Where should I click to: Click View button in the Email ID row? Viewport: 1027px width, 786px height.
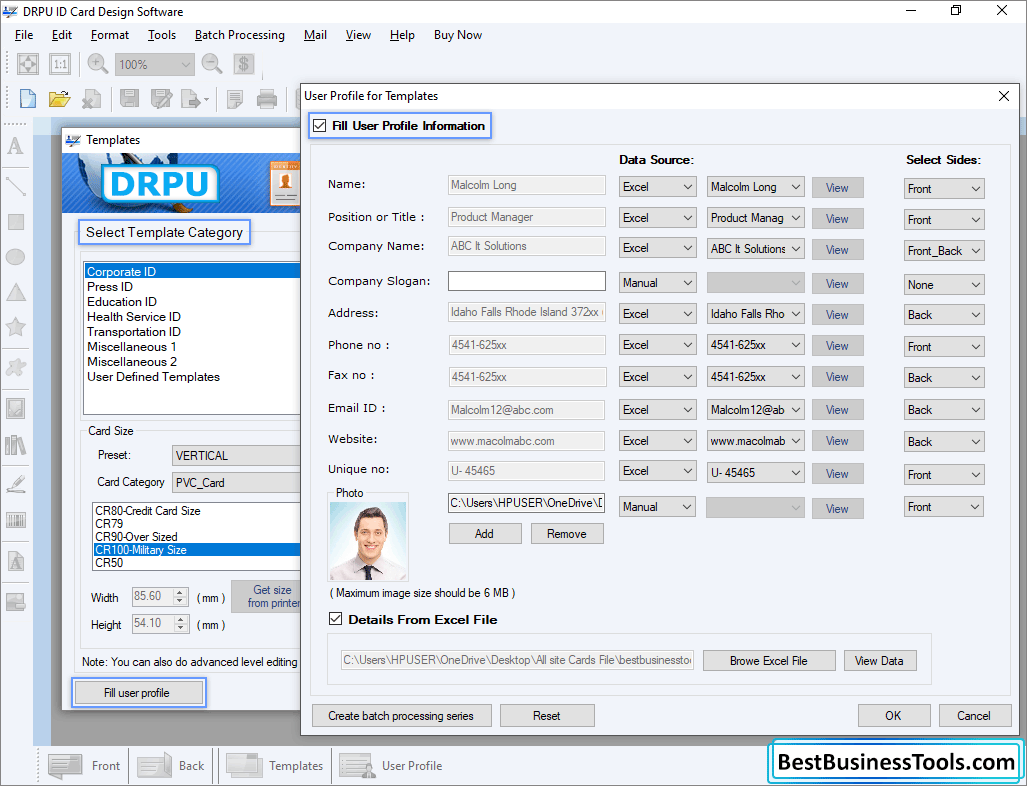coord(838,410)
